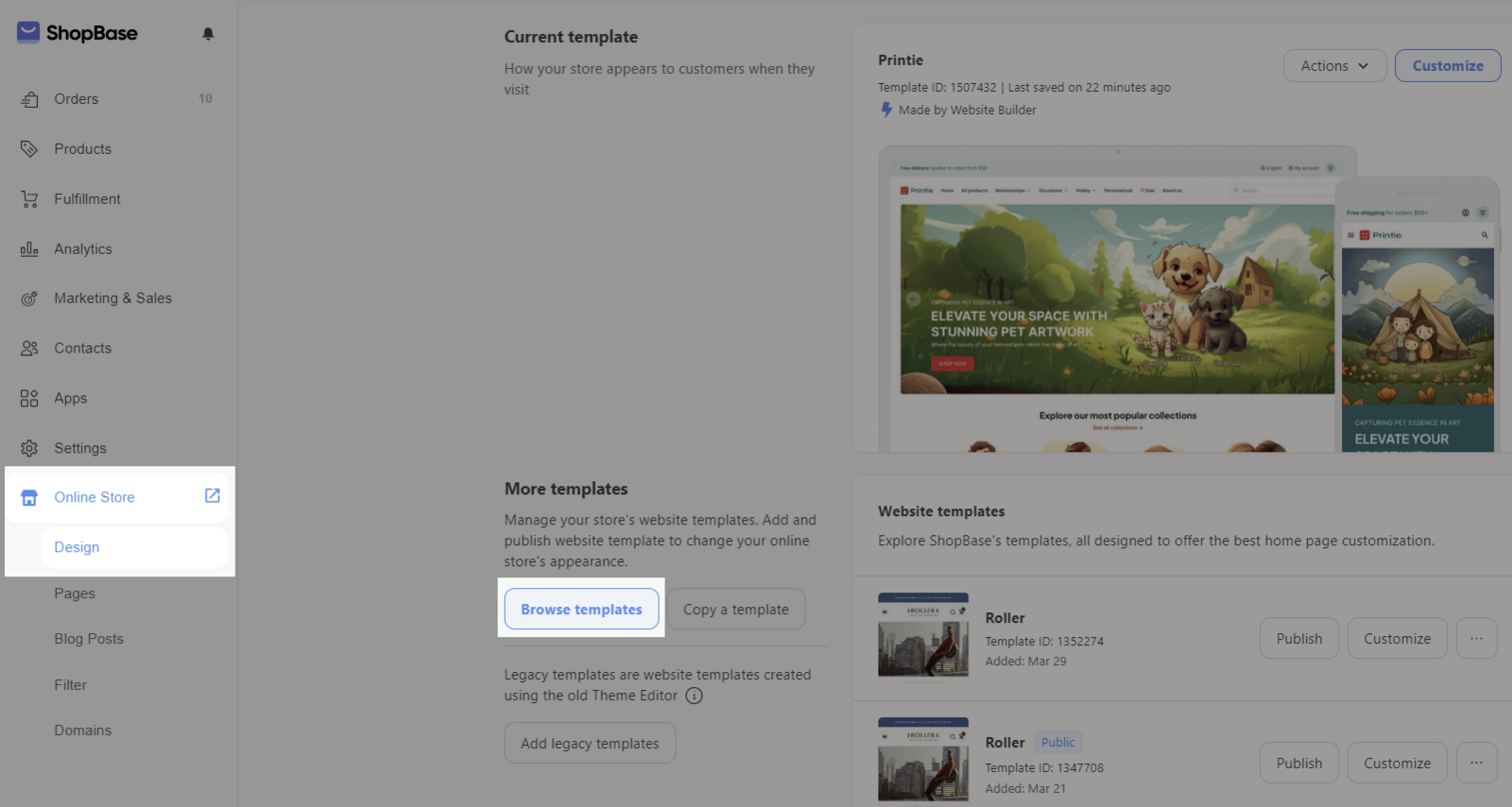The image size is (1512, 807).
Task: Click Add legacy templates button
Action: click(x=590, y=744)
